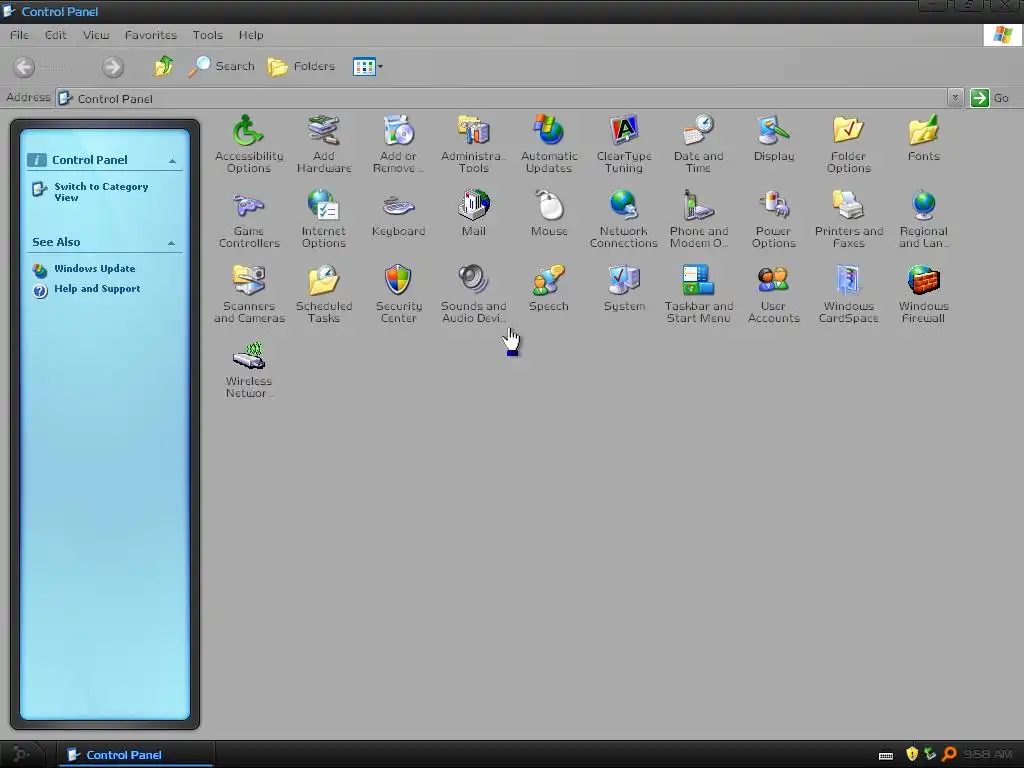This screenshot has width=1024, height=768.
Task: Toggle the Folders pane button
Action: pyautogui.click(x=302, y=67)
